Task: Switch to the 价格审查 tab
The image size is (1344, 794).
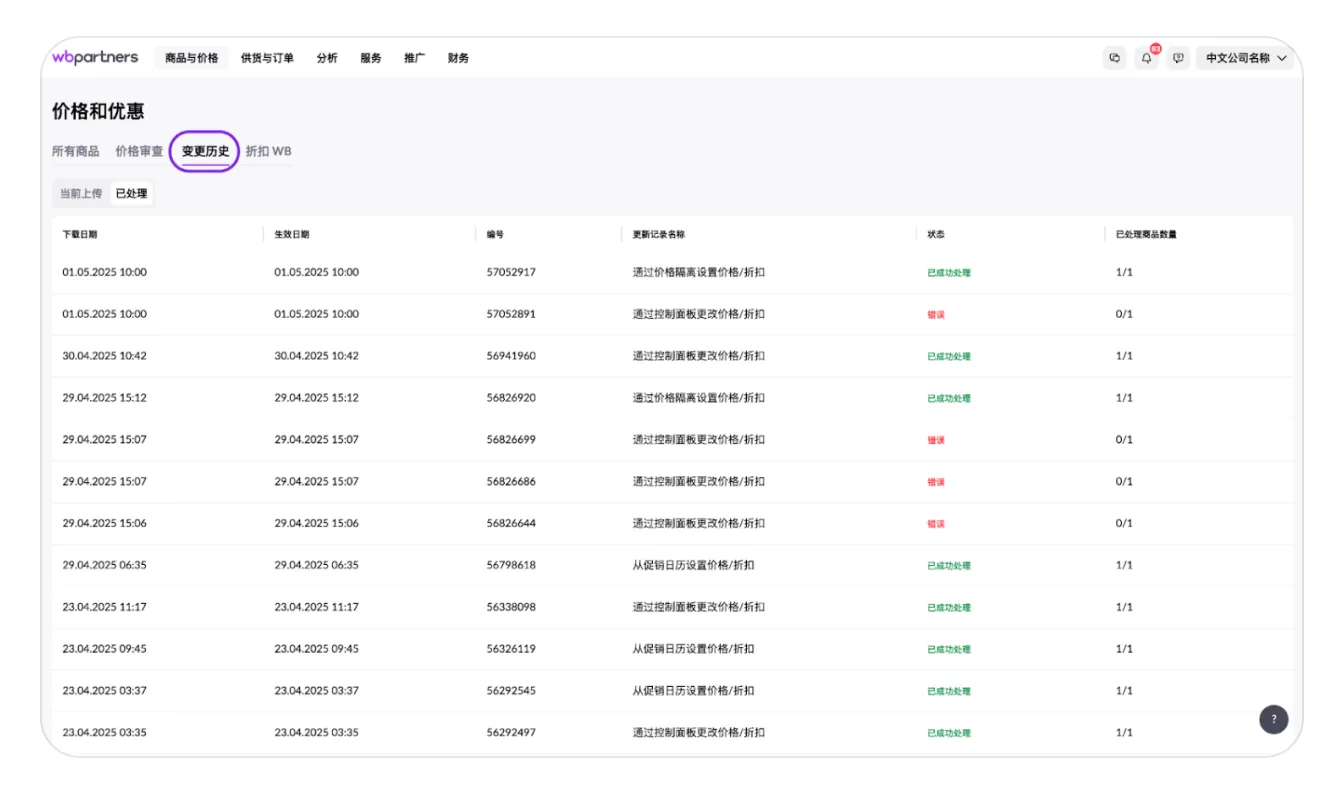Action: [139, 152]
